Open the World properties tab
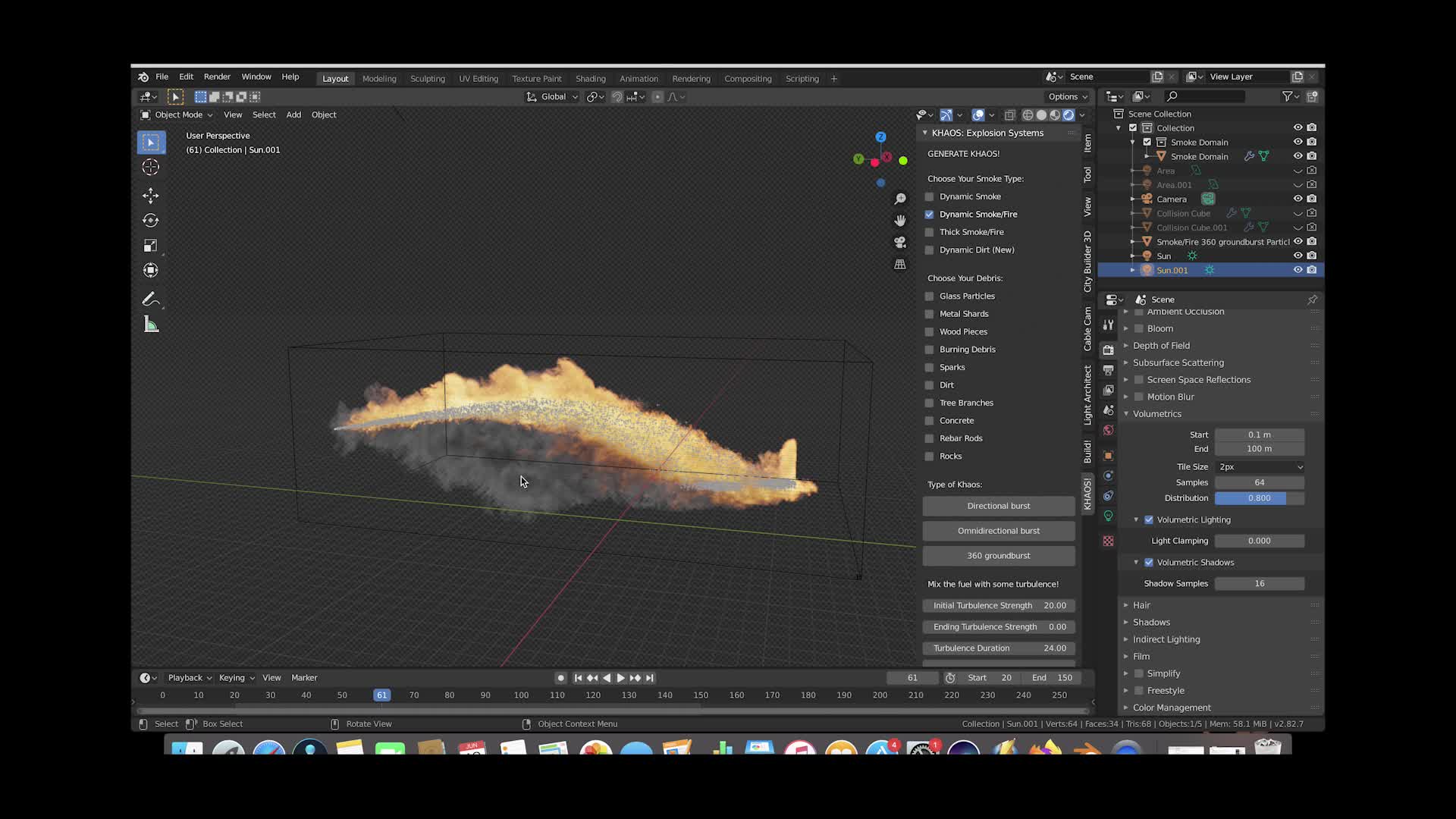 point(1108,430)
